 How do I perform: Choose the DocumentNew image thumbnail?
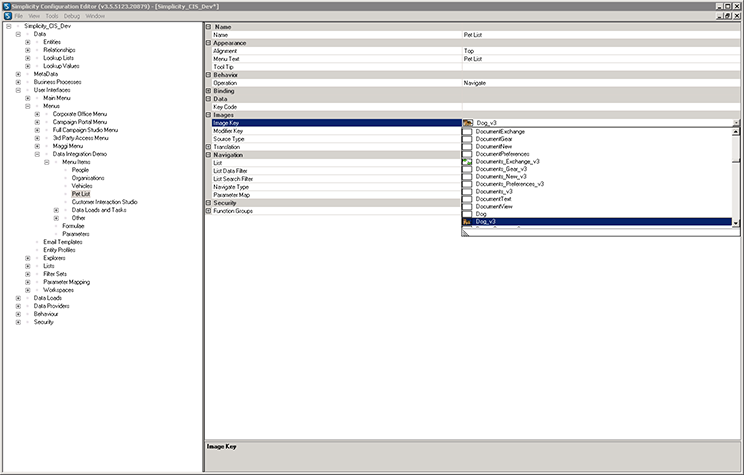pos(467,146)
